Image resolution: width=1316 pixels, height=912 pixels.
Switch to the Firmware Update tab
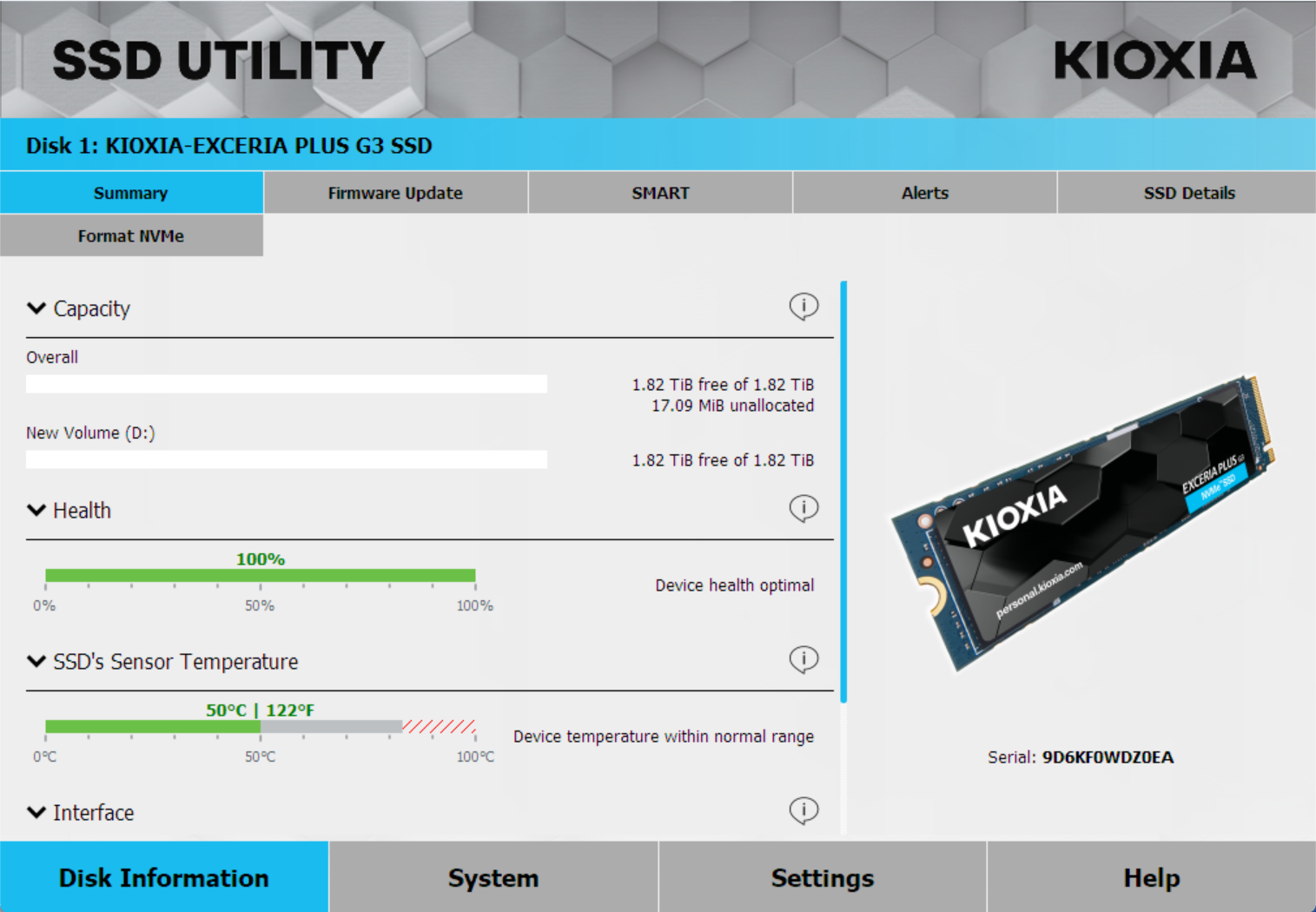395,193
